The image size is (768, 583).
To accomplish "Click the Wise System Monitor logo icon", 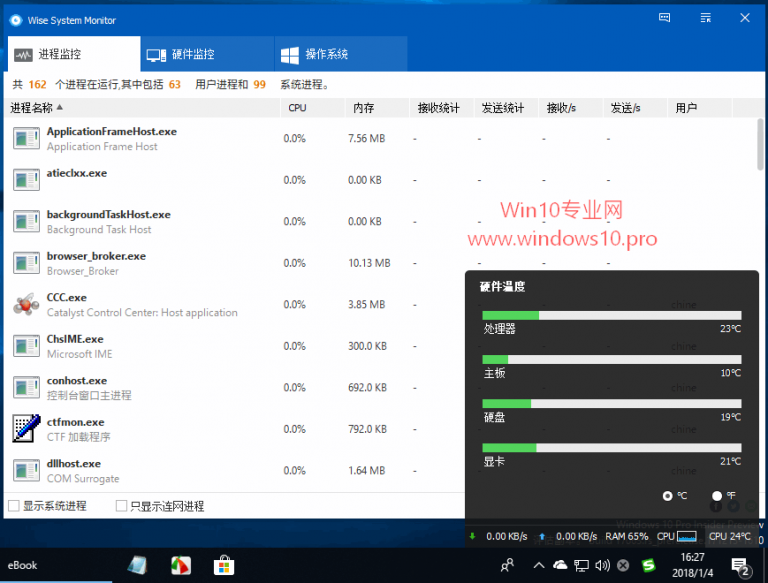I will click(x=16, y=20).
